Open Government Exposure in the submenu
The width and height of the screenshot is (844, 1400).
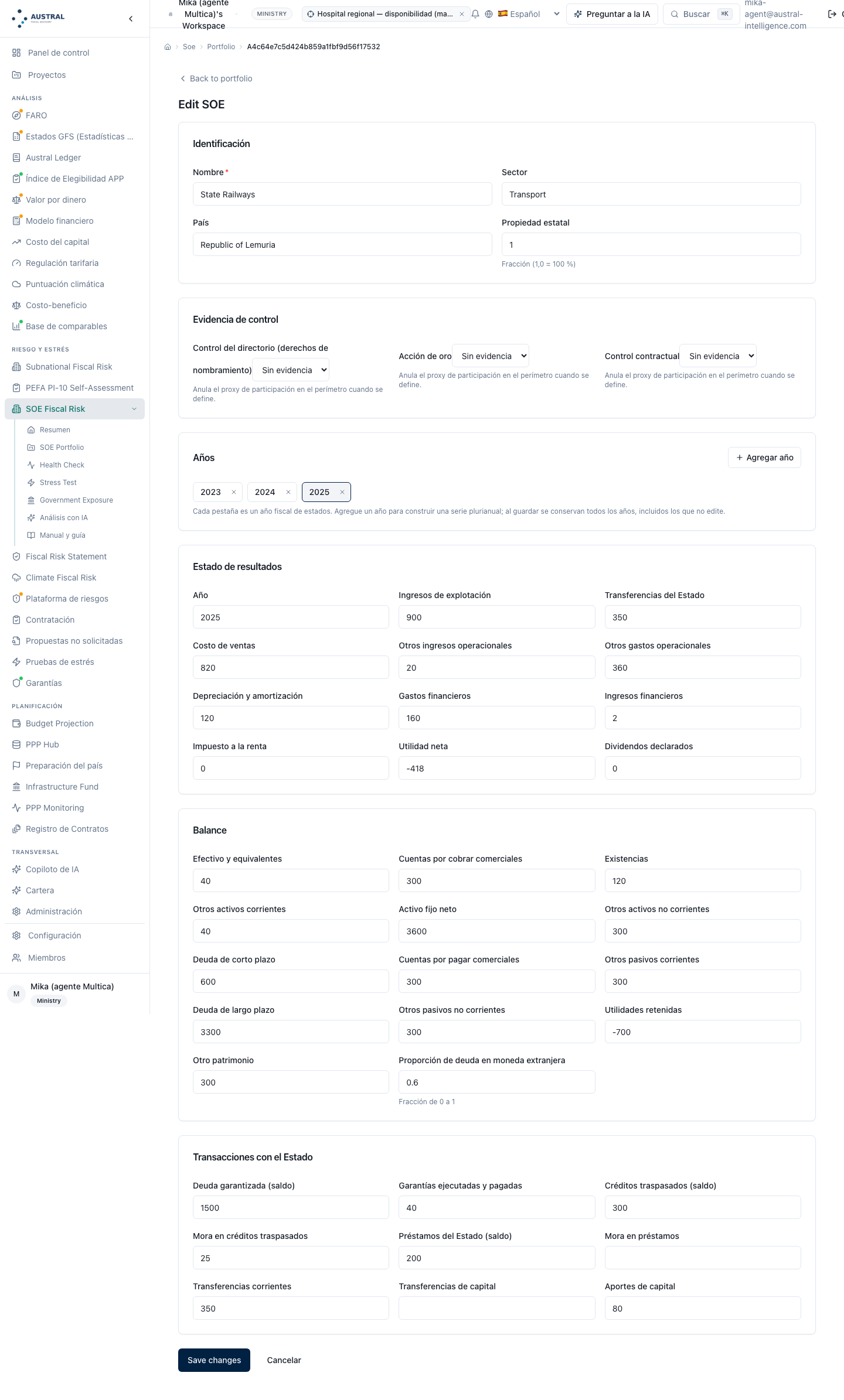[76, 500]
